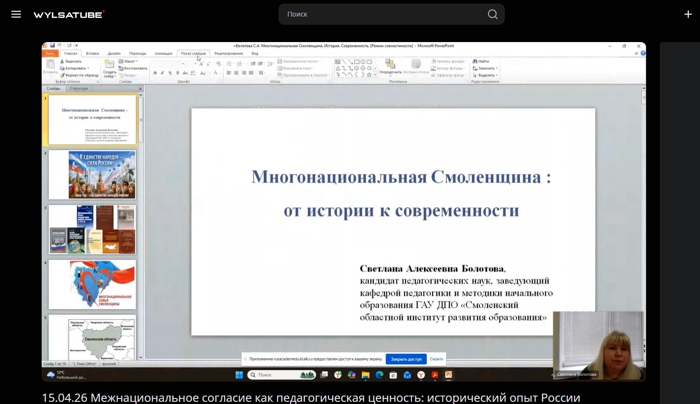Click the search magnifier icon
The height and width of the screenshot is (404, 700).
coord(492,14)
